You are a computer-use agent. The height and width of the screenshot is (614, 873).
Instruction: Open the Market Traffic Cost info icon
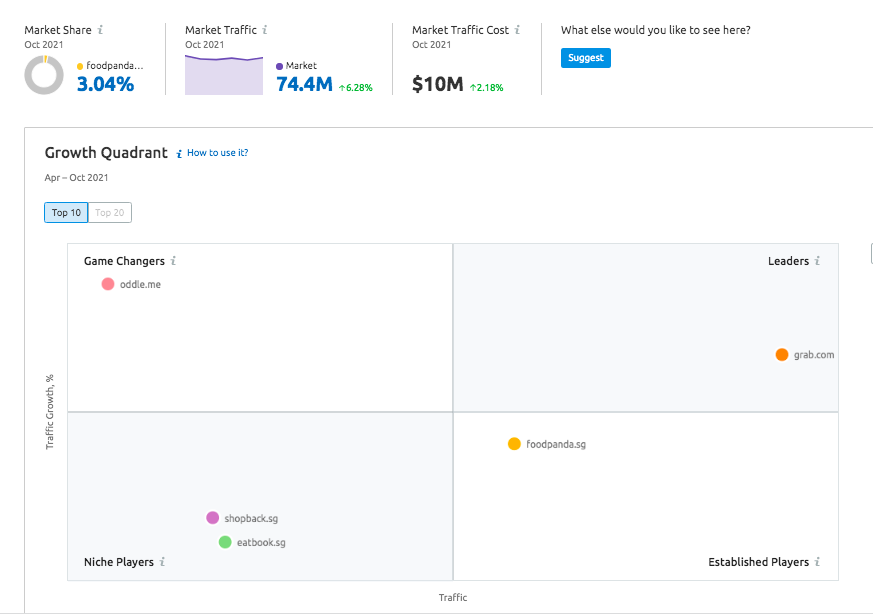click(517, 30)
